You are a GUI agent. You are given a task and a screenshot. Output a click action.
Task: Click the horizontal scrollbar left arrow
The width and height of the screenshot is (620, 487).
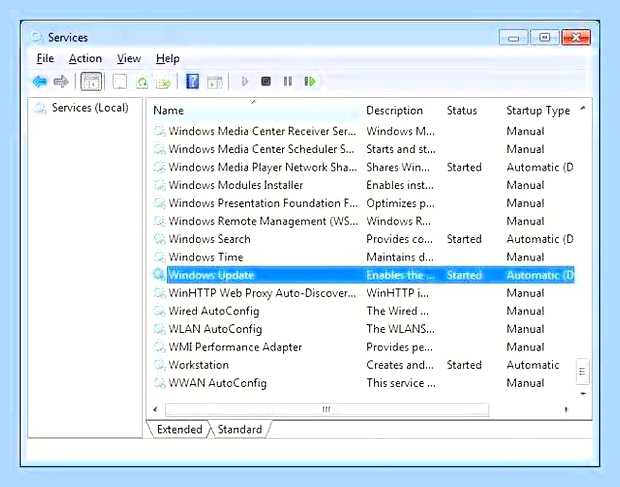155,409
